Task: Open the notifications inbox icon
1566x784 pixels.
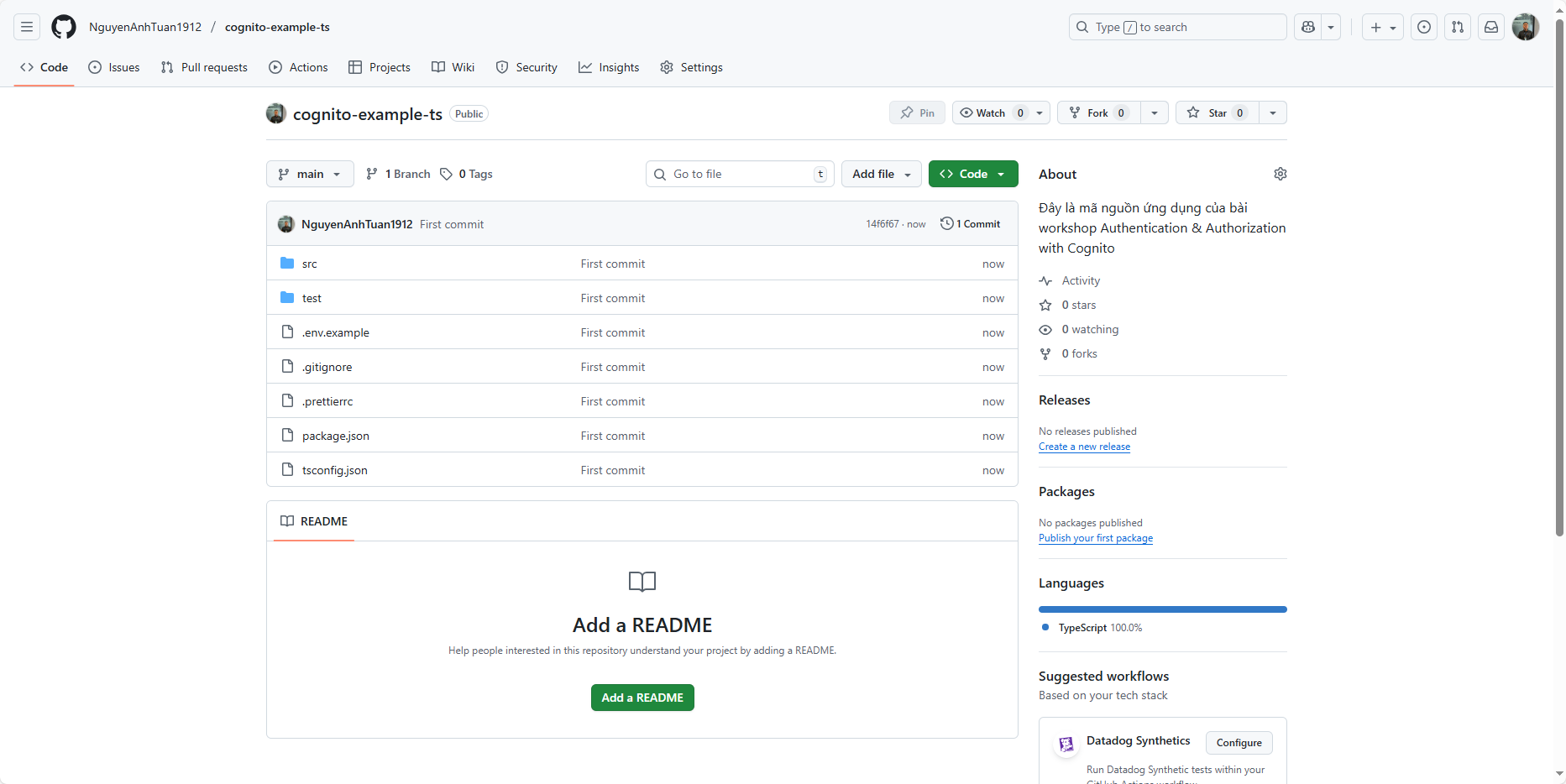Action: pos(1491,27)
